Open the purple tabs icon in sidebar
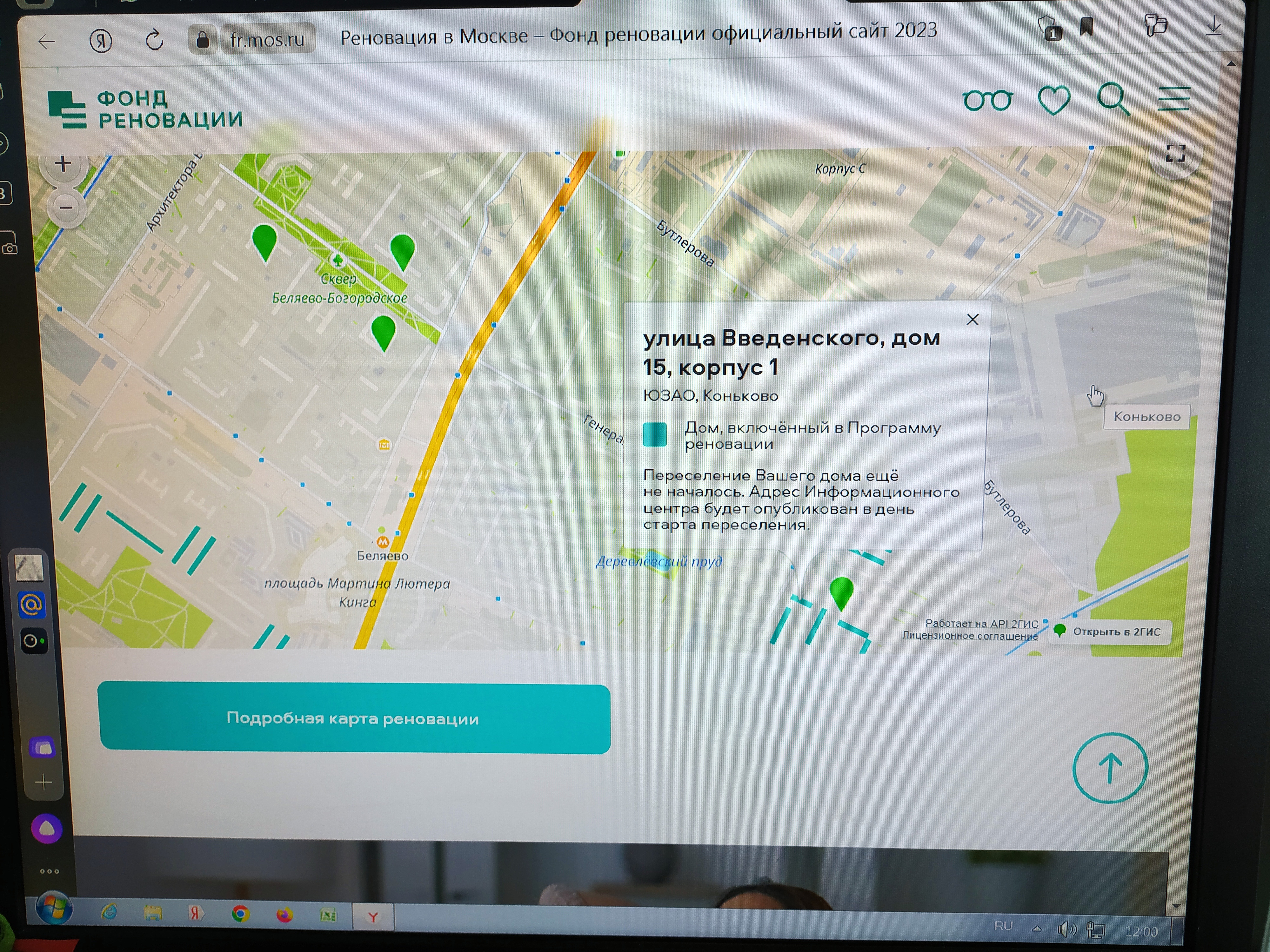This screenshot has height=952, width=1270. point(43,748)
